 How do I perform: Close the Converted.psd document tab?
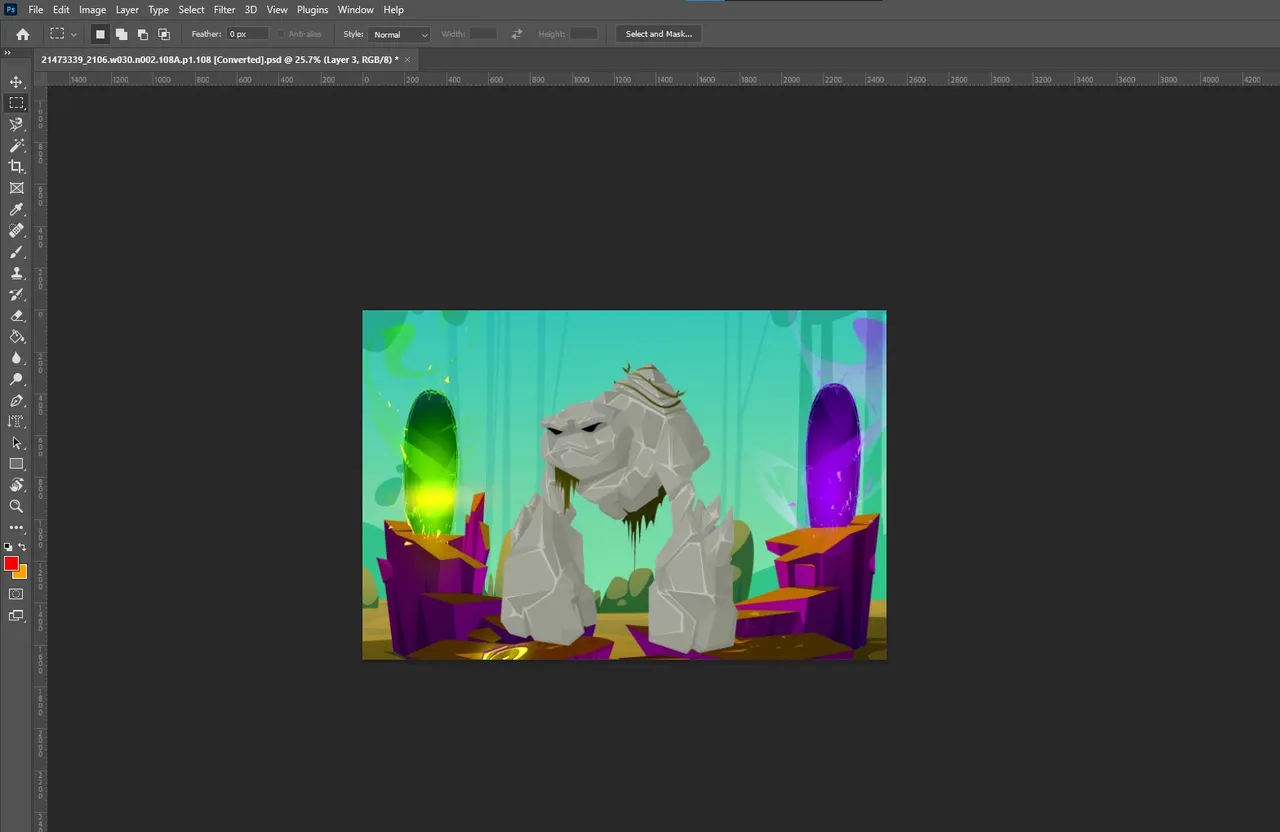point(407,60)
